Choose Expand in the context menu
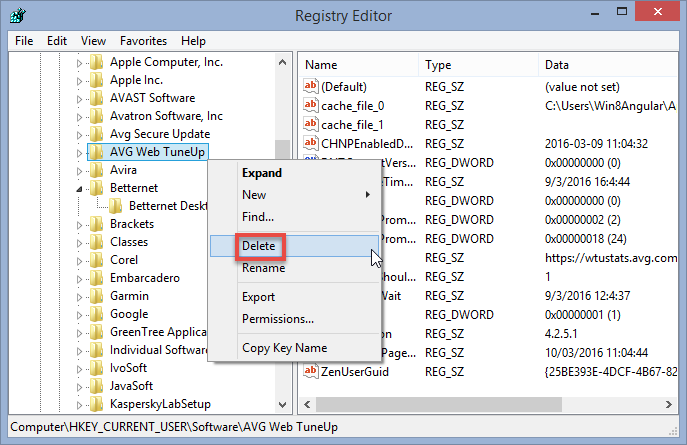This screenshot has width=687, height=445. [294, 173]
